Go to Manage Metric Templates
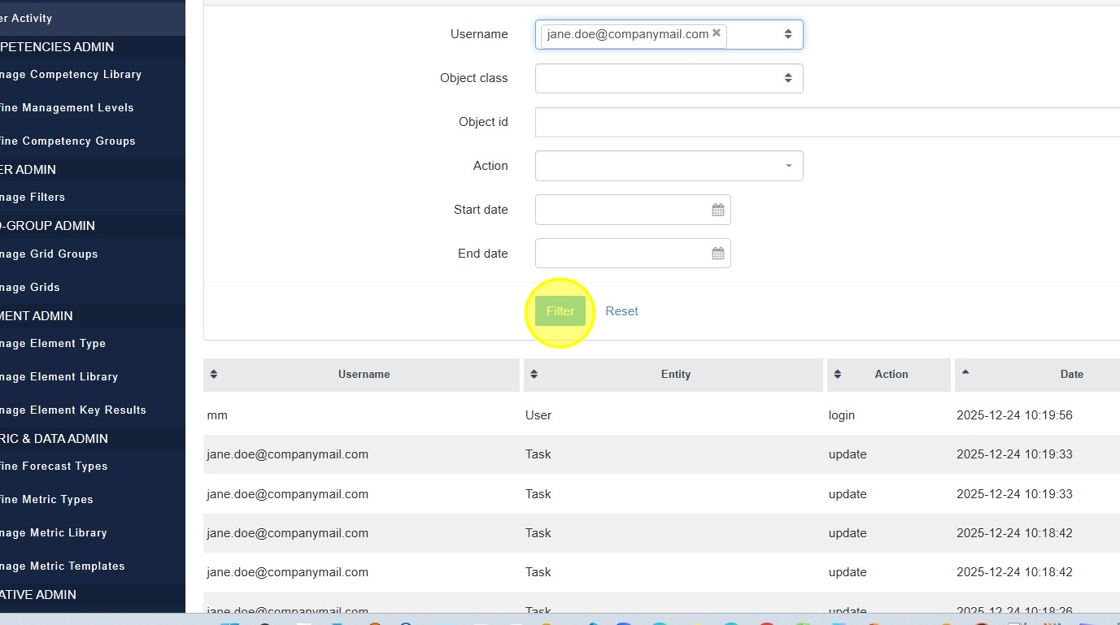 click(x=64, y=566)
